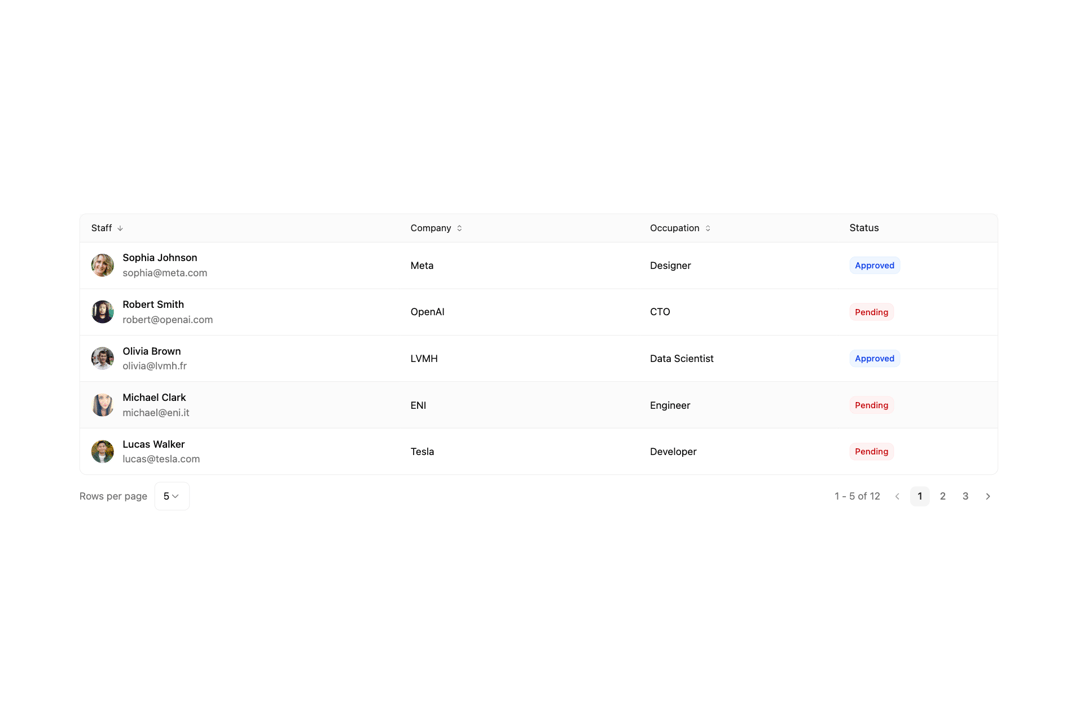Click the ENI company cell

[x=418, y=405]
